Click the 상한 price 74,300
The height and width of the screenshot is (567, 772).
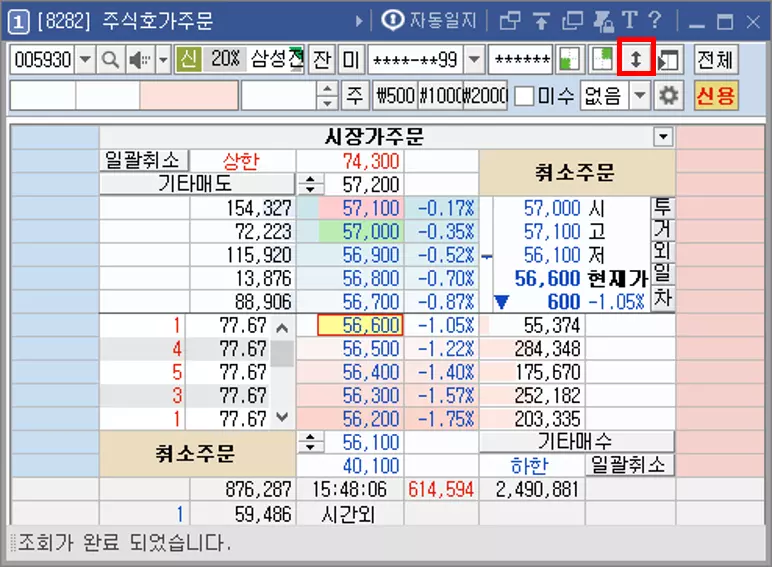[371, 161]
